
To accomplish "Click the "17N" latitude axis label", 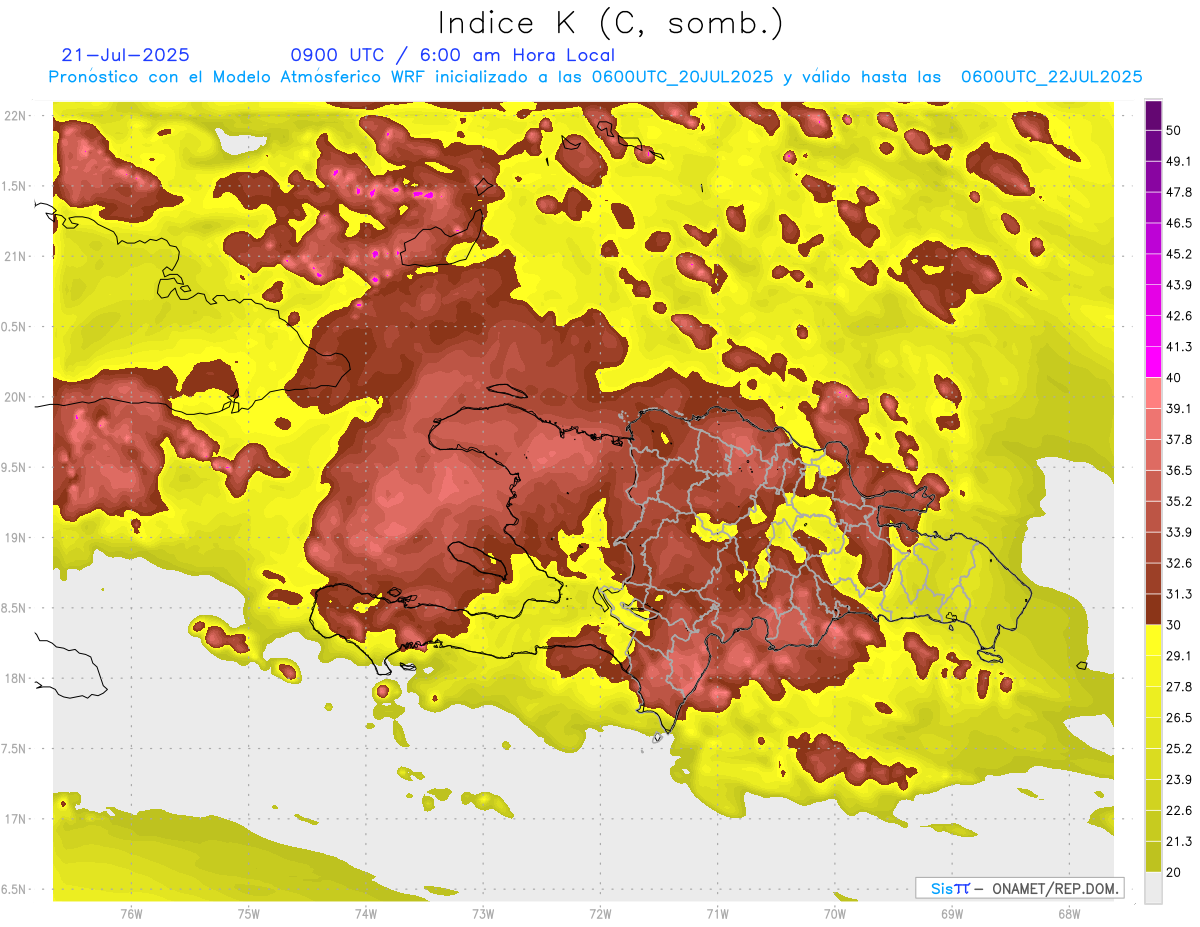I will pos(16,819).
